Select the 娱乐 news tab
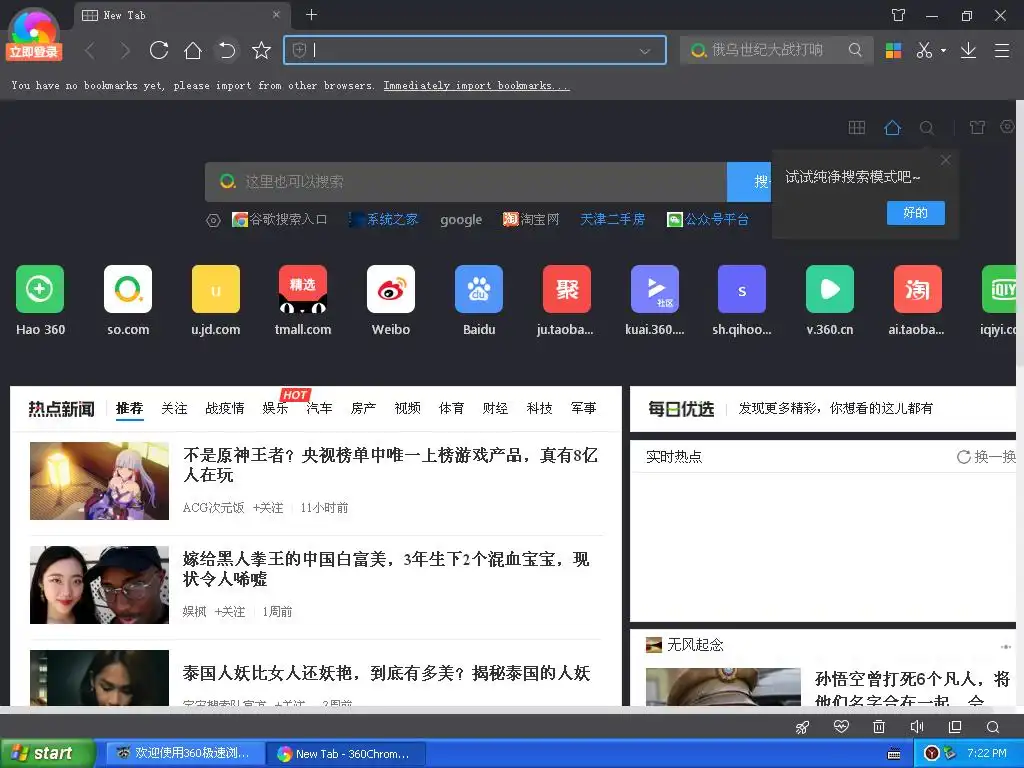The height and width of the screenshot is (768, 1024). pos(275,408)
